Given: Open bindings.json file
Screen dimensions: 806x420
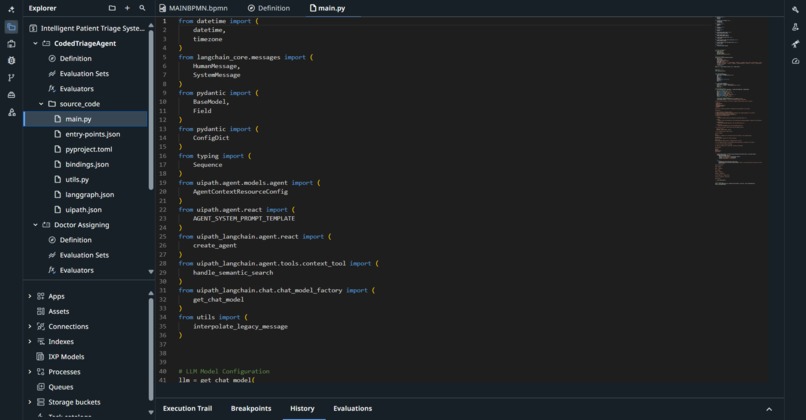Looking at the screenshot, I should pyautogui.click(x=86, y=165).
